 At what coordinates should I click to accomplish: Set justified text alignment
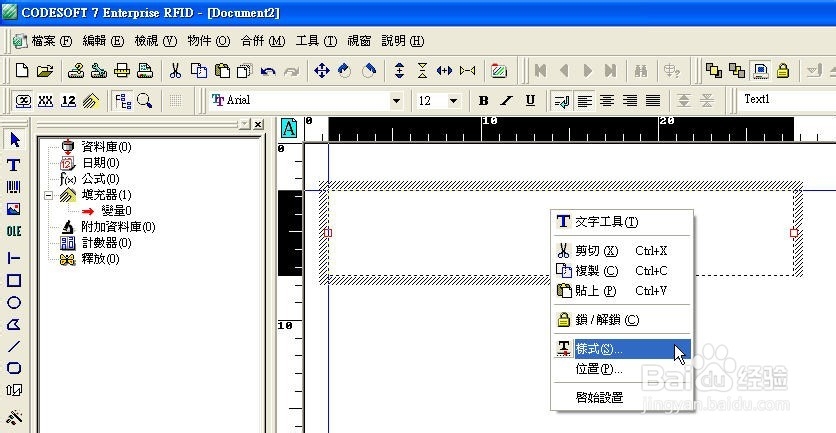coord(653,100)
